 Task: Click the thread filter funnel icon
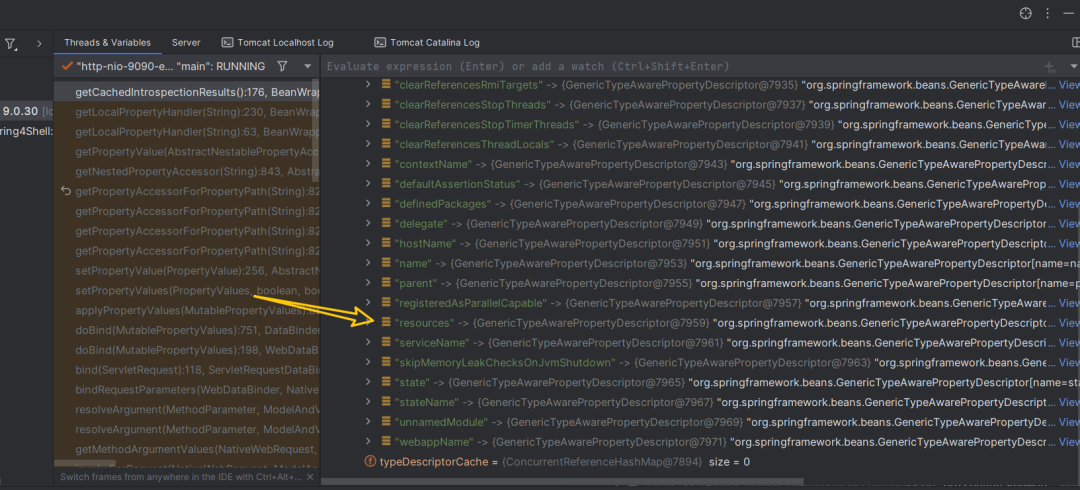click(282, 67)
